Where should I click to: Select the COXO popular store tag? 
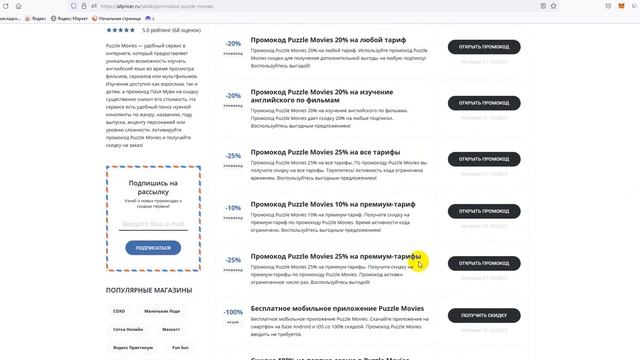[x=119, y=311]
